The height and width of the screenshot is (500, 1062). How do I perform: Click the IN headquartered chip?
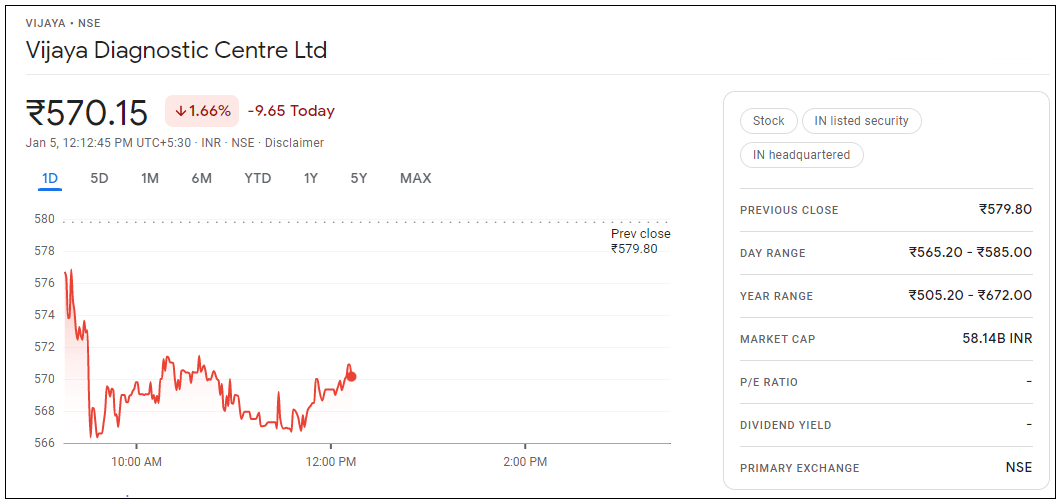801,155
